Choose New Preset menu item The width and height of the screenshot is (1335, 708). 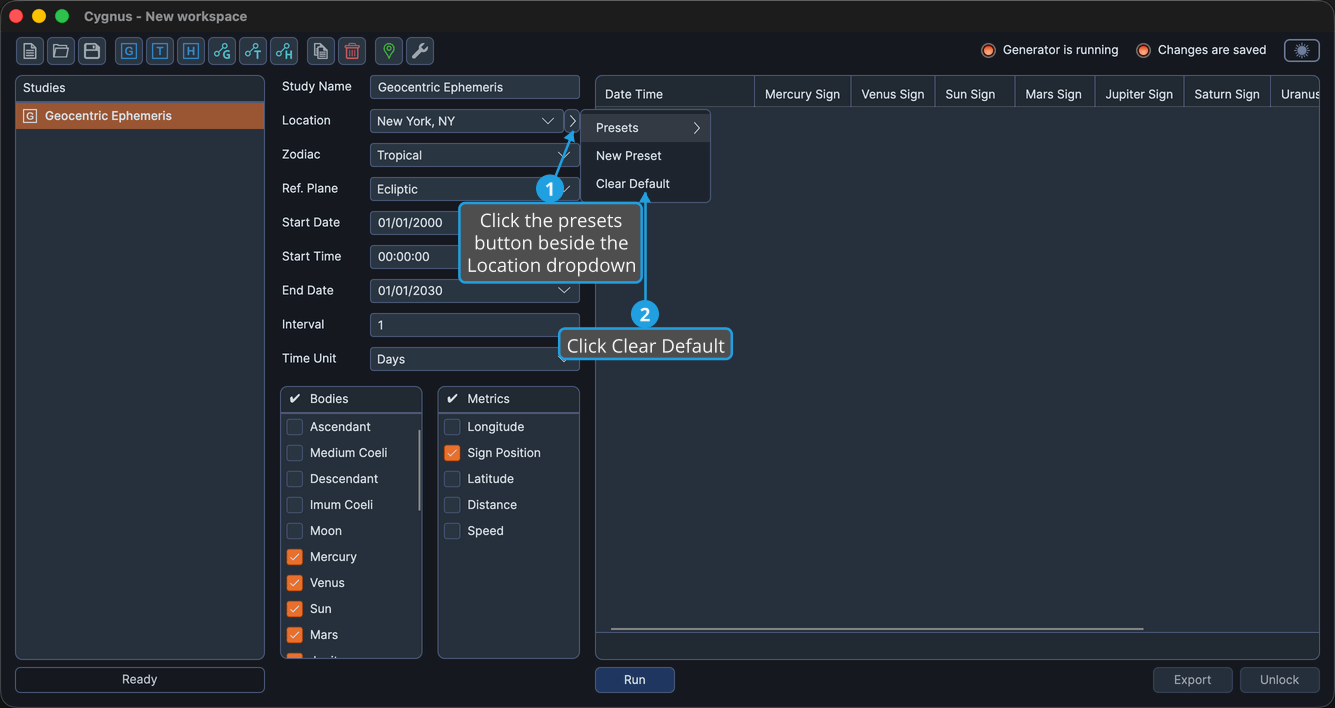[646, 156]
